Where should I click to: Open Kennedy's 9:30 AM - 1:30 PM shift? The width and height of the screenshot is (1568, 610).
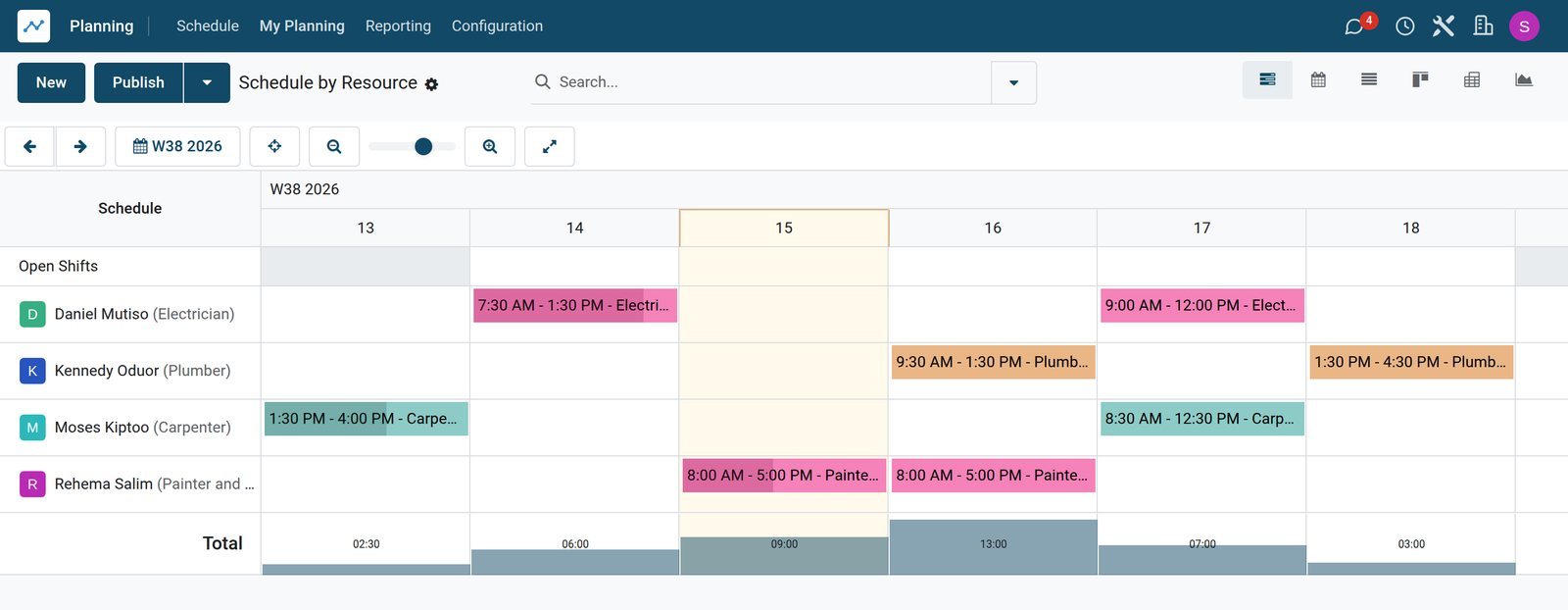pos(994,363)
